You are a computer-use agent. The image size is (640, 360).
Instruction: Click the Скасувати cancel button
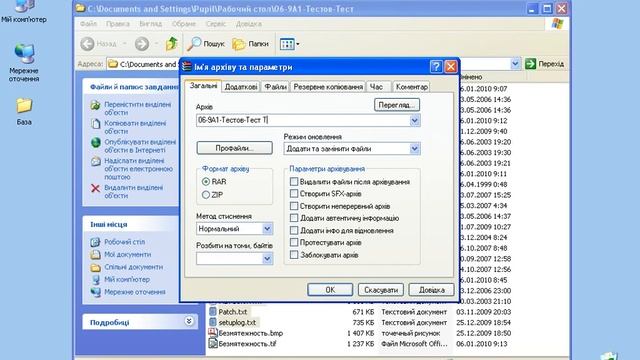click(381, 290)
